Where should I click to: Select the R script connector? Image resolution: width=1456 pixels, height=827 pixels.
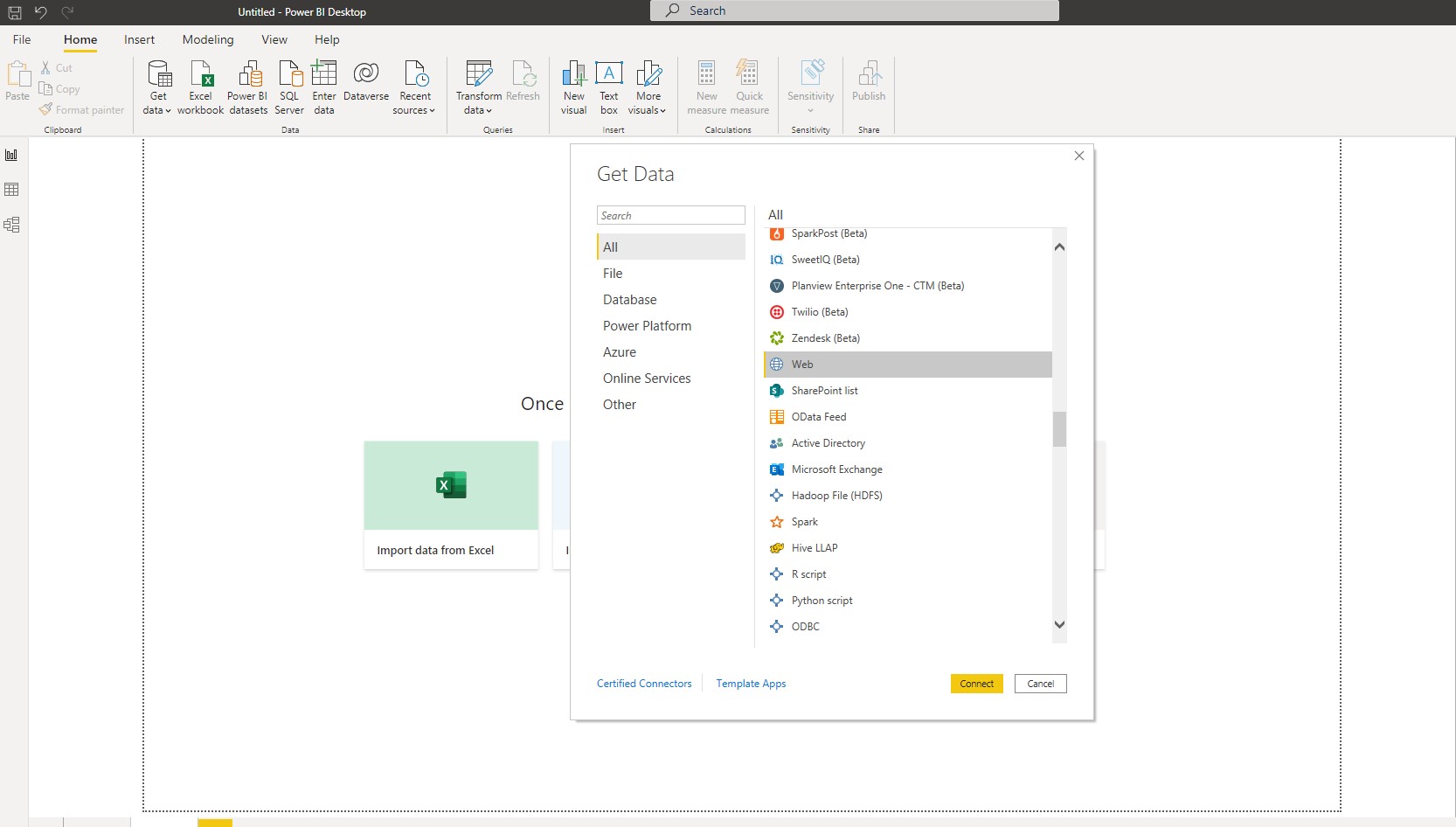[x=908, y=574]
